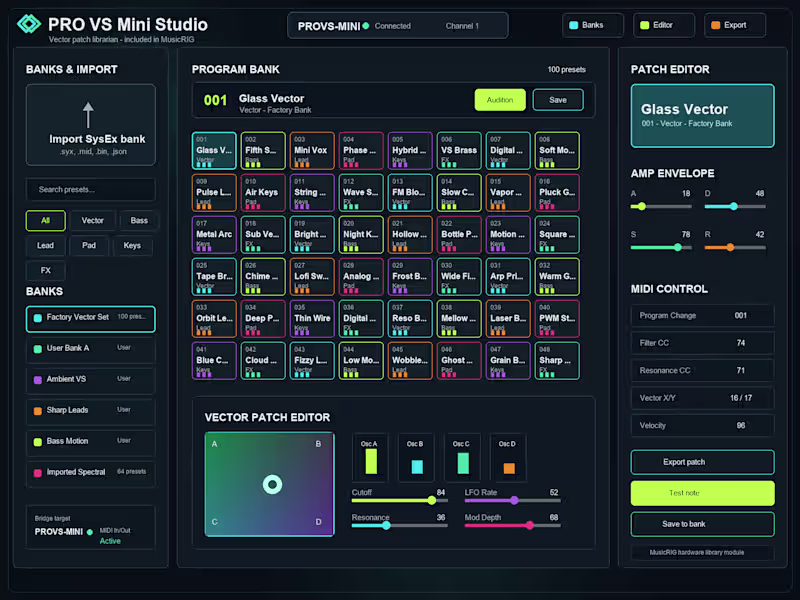The height and width of the screenshot is (600, 800).
Task: Adjust the Mod Depth slider
Action: (x=512, y=526)
